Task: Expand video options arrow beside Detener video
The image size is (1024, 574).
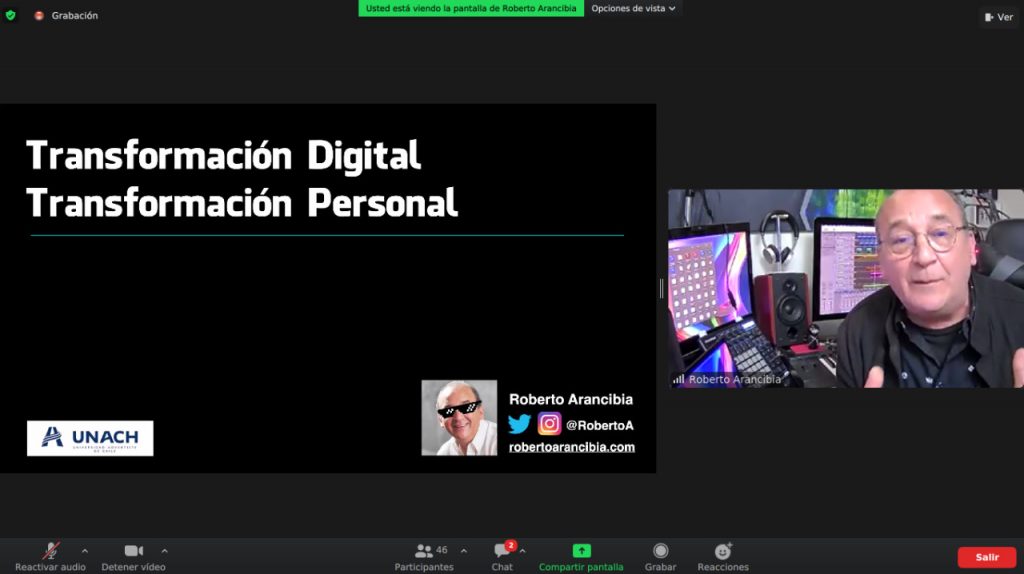Action: [164, 550]
